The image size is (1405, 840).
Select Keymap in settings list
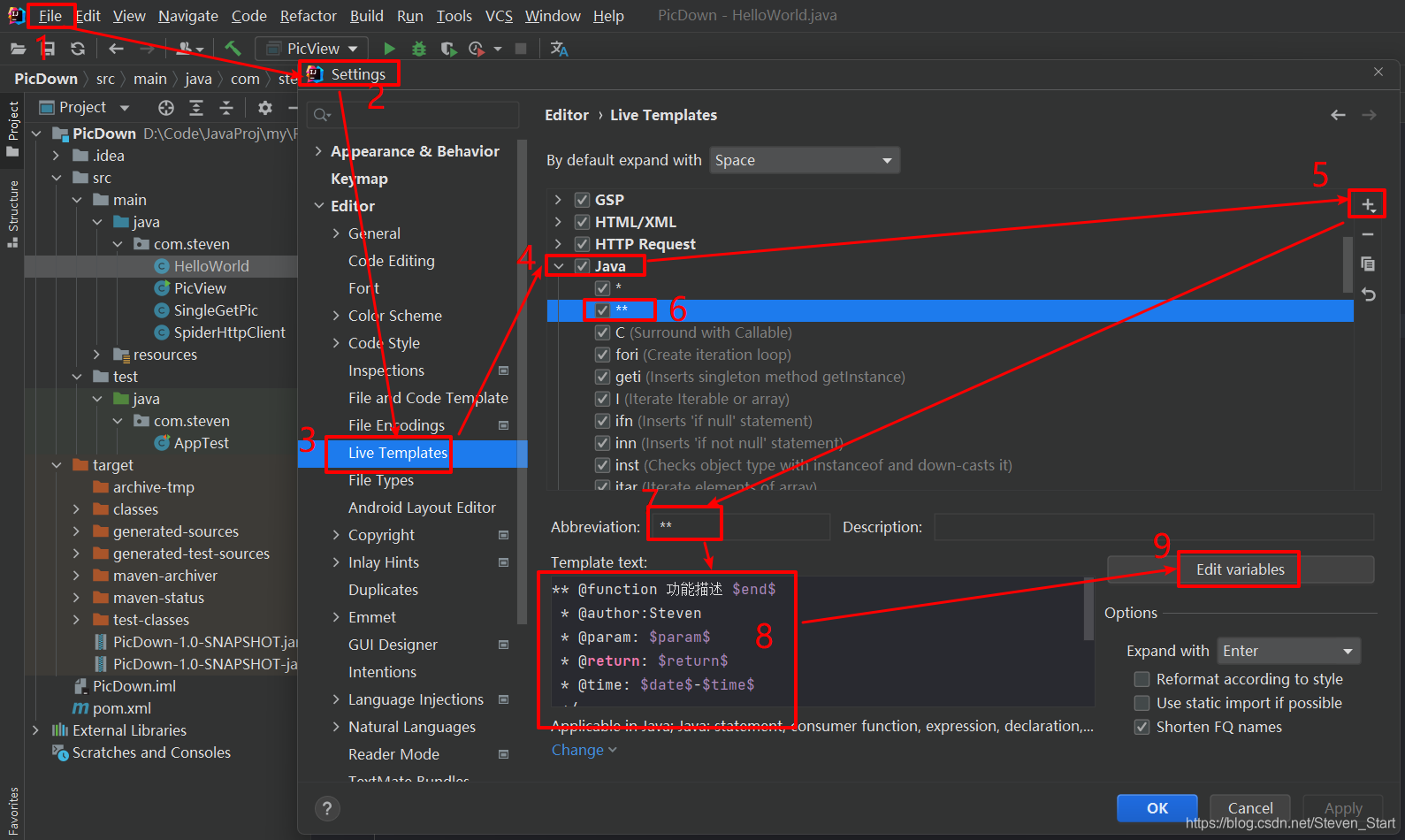point(359,179)
